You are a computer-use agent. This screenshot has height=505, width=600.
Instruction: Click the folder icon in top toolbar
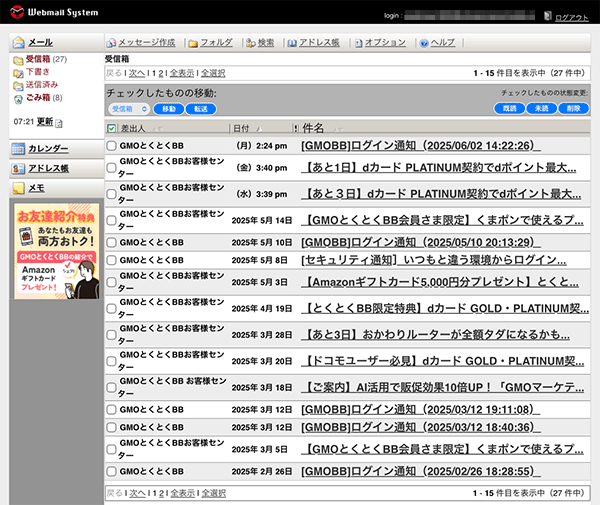(x=193, y=43)
